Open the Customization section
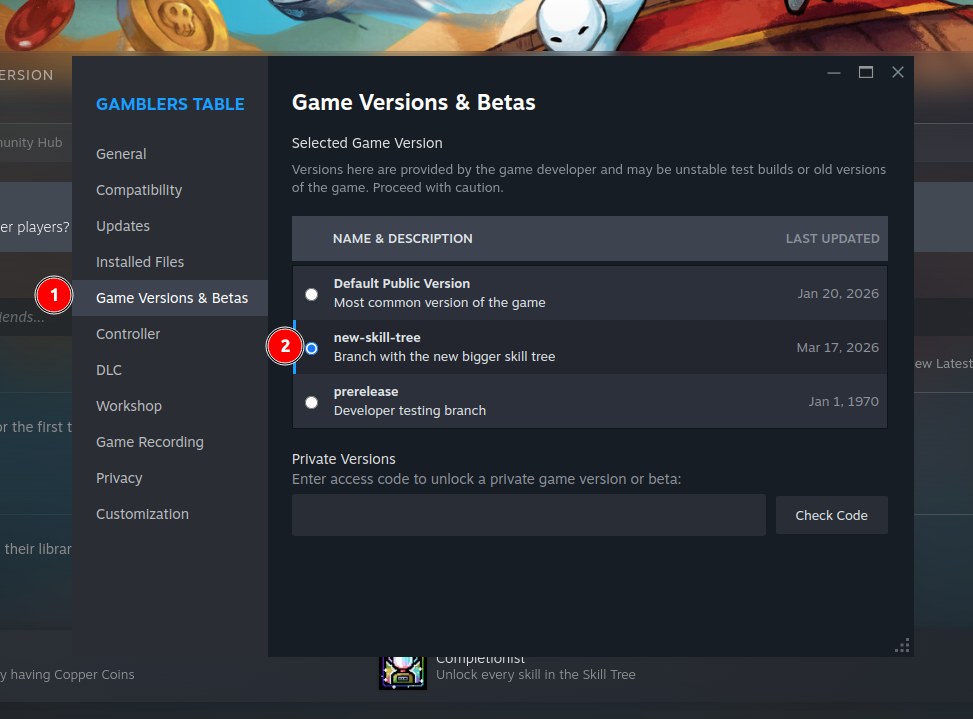The width and height of the screenshot is (973, 719). 142,514
